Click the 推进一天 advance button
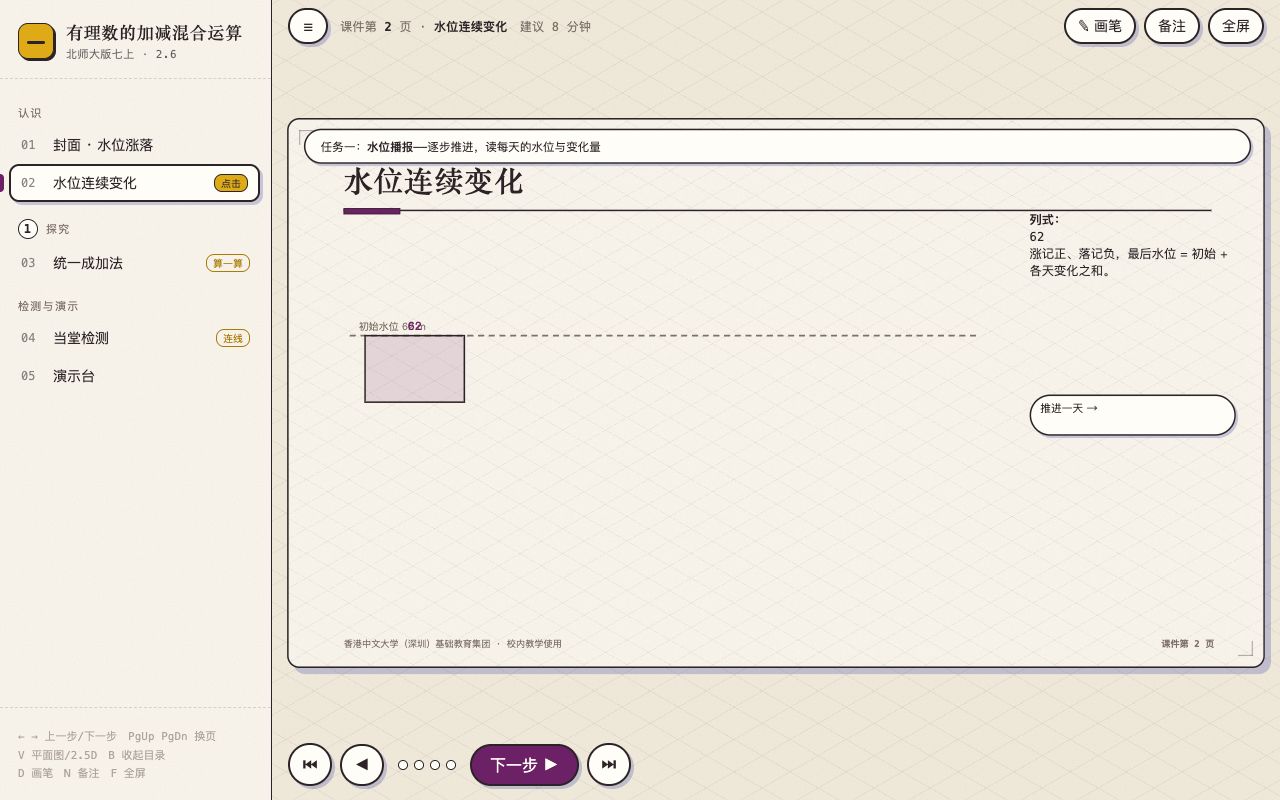This screenshot has width=1280, height=800. coord(1132,415)
